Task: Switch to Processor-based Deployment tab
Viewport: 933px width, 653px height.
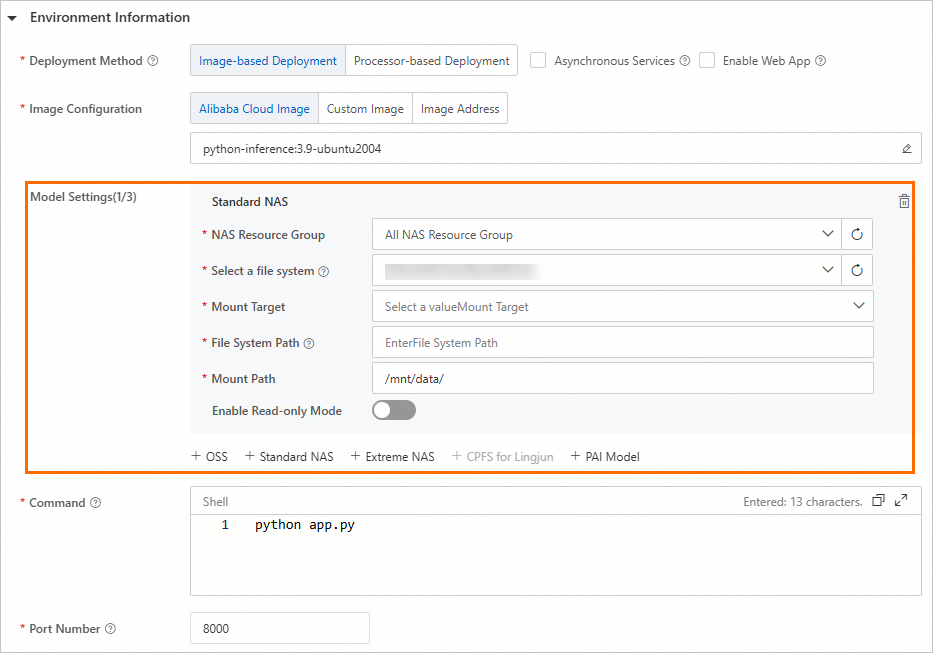Action: click(431, 61)
